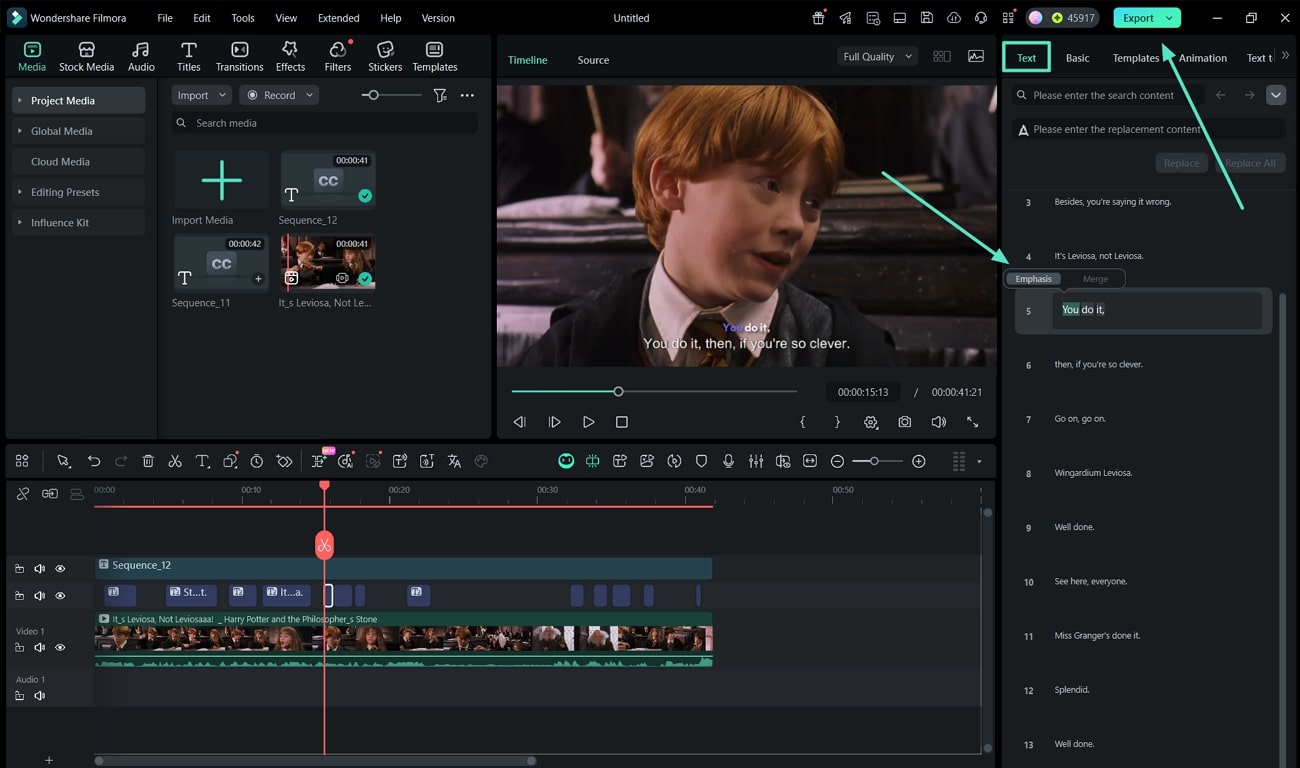The height and width of the screenshot is (768, 1300).
Task: Mute the Audio 1 track
Action: (x=40, y=695)
